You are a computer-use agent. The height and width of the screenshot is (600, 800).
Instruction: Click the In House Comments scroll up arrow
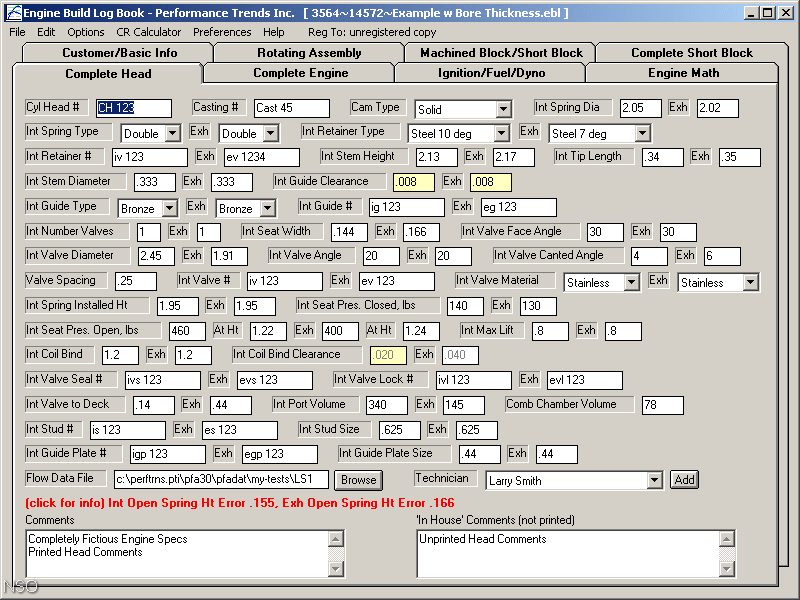coord(727,539)
